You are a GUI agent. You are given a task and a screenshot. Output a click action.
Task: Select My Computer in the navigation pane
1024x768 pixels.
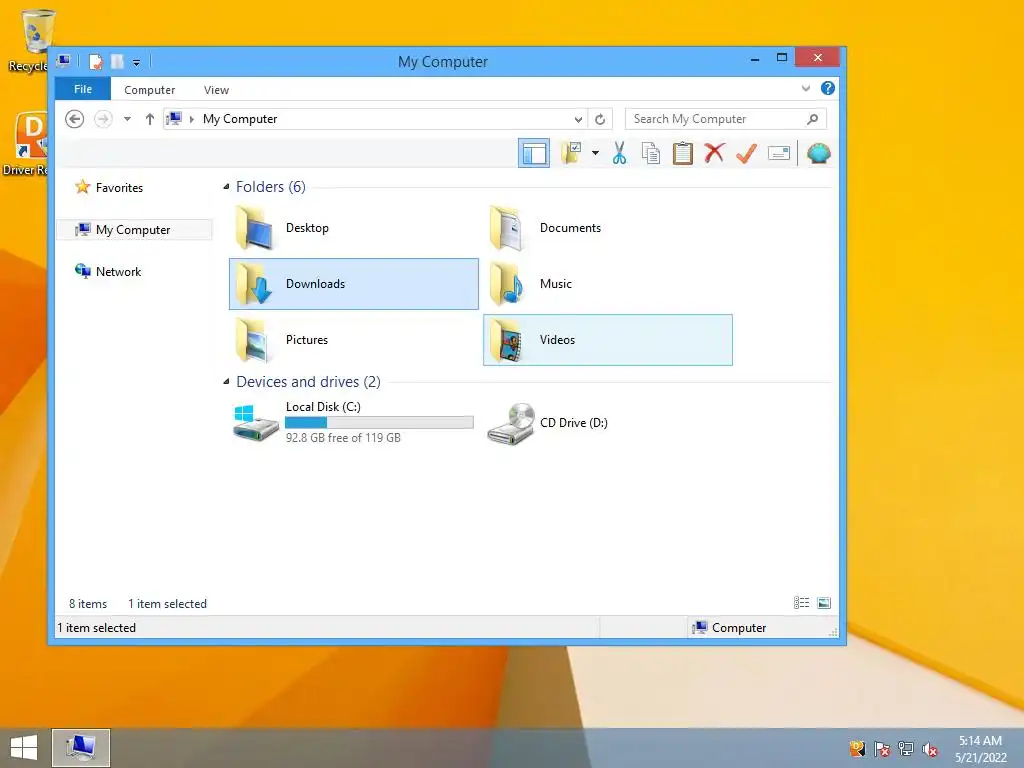(134, 230)
